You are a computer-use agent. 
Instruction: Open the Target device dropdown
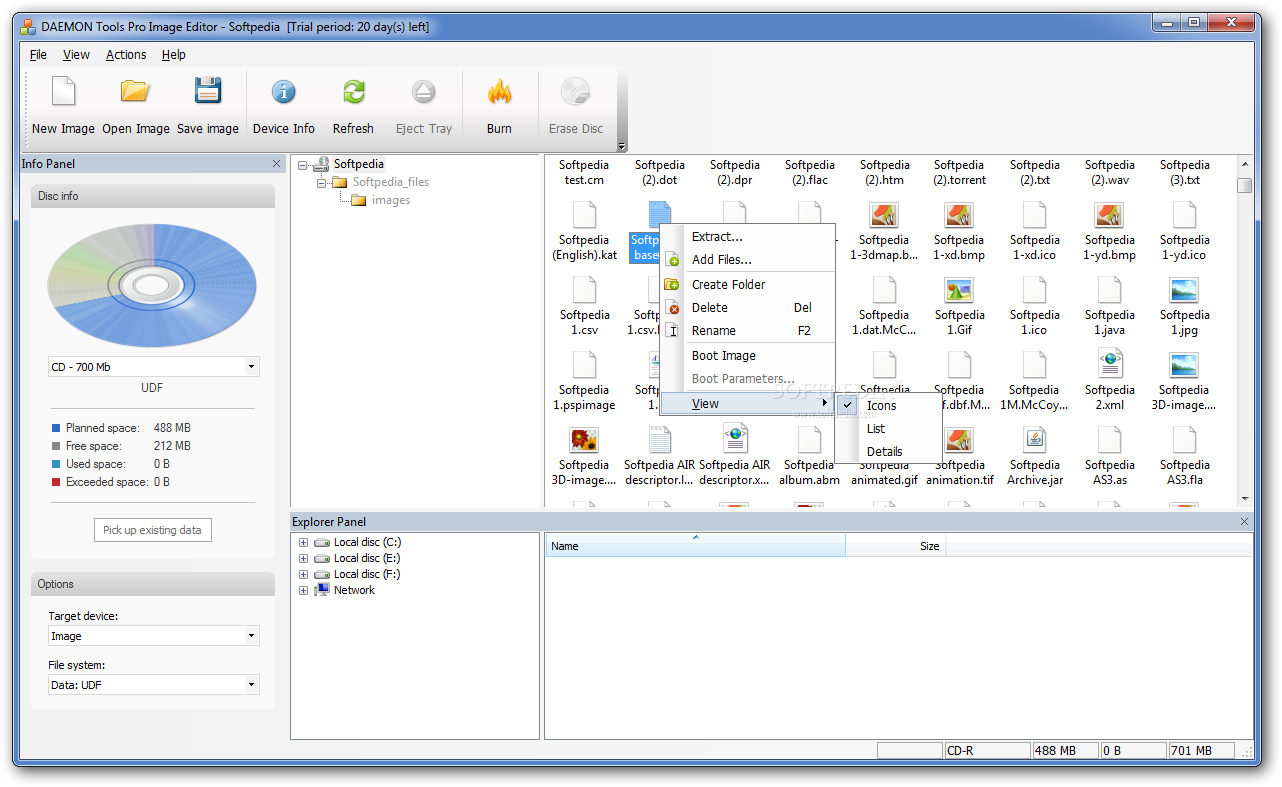tap(251, 636)
